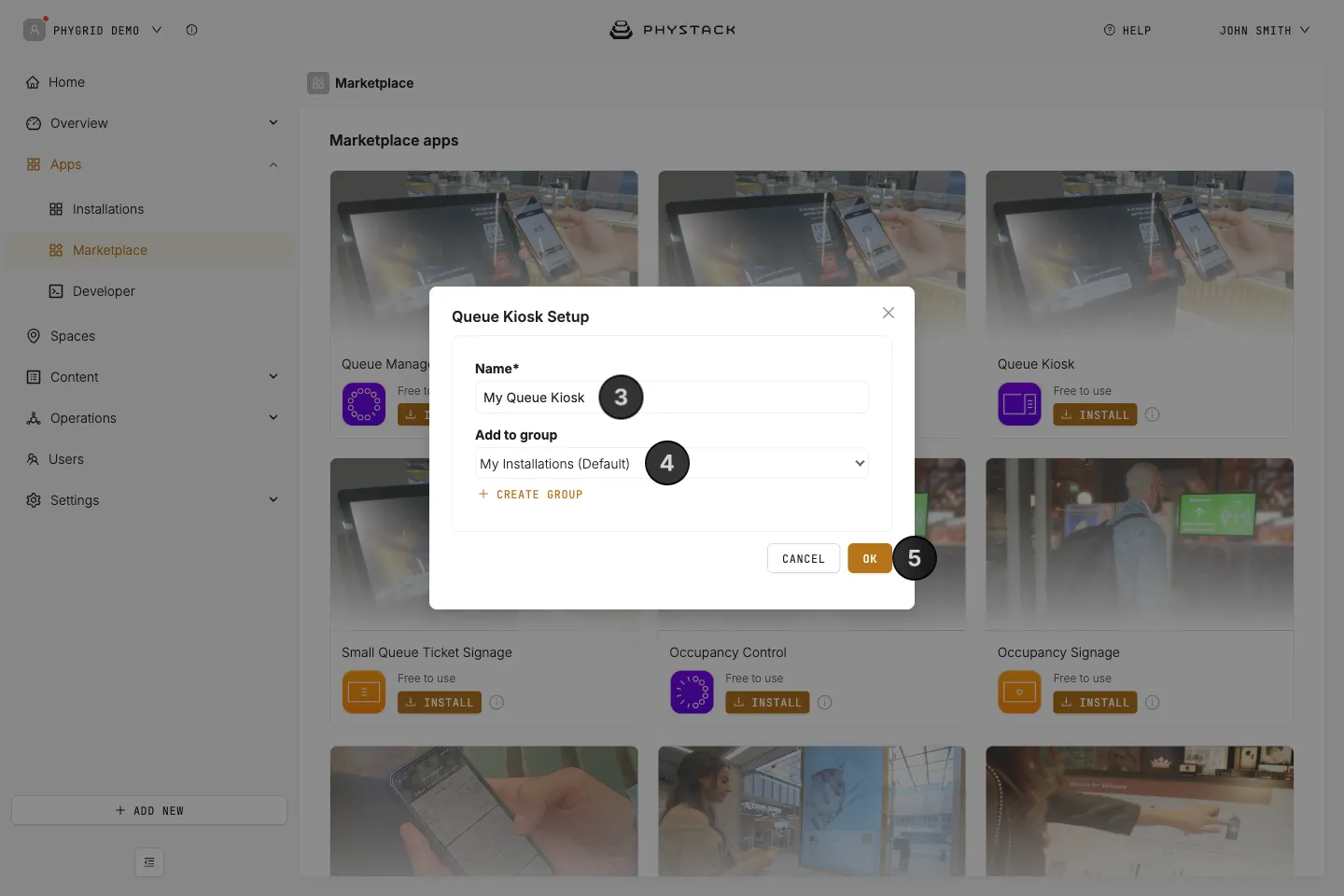Click info icon next to Phygrid Demo
This screenshot has width=1344, height=896.
point(191,30)
